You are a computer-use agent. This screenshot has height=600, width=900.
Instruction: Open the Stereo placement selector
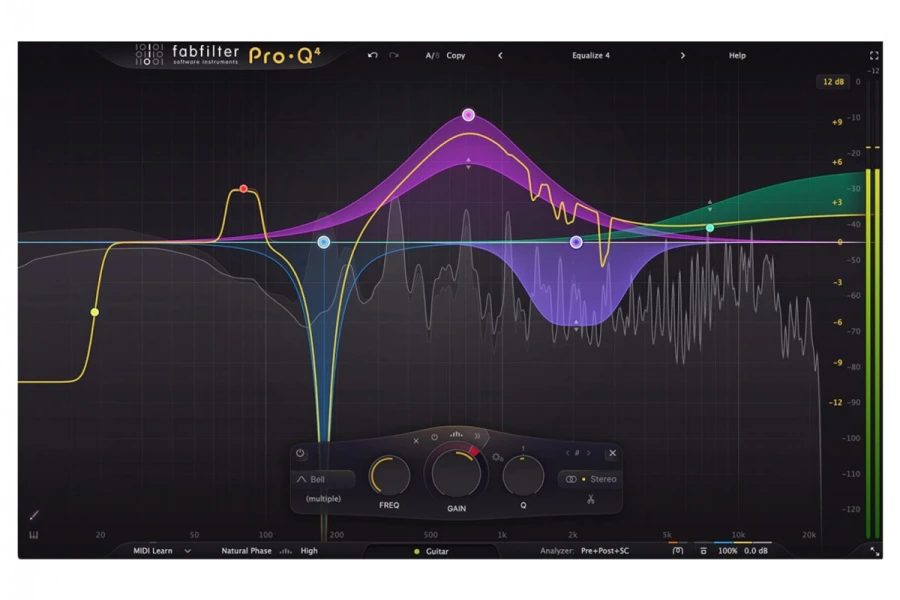point(589,479)
